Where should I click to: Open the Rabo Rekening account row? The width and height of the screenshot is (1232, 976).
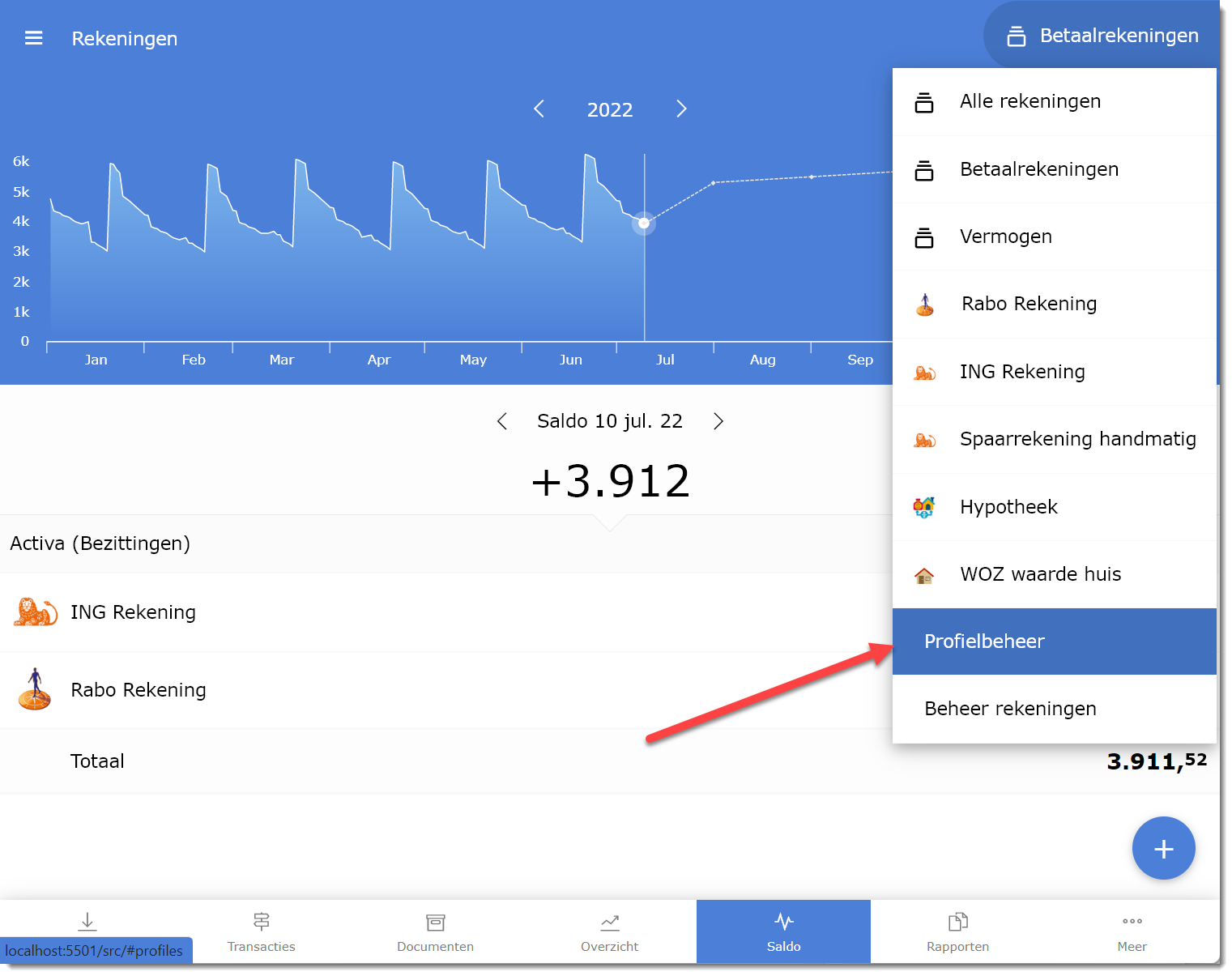(x=445, y=690)
